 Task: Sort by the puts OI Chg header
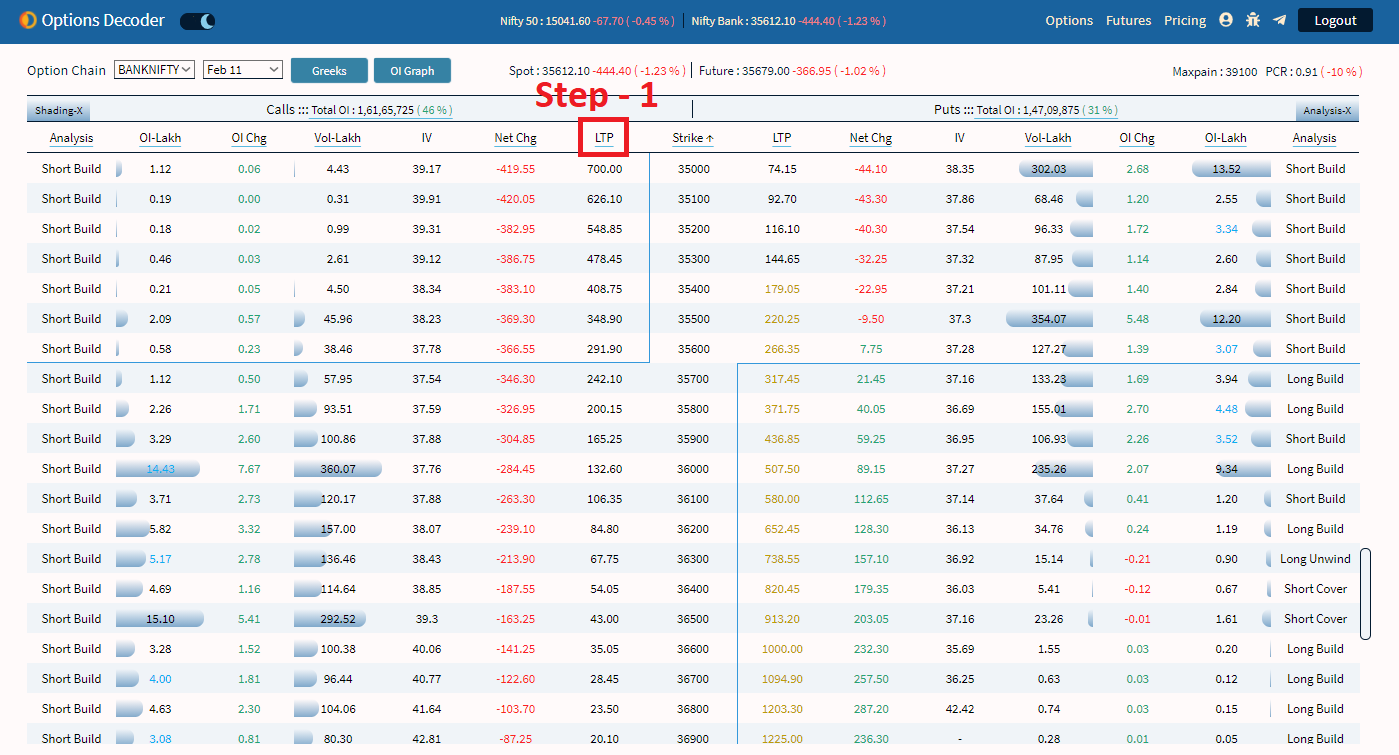(x=1137, y=138)
